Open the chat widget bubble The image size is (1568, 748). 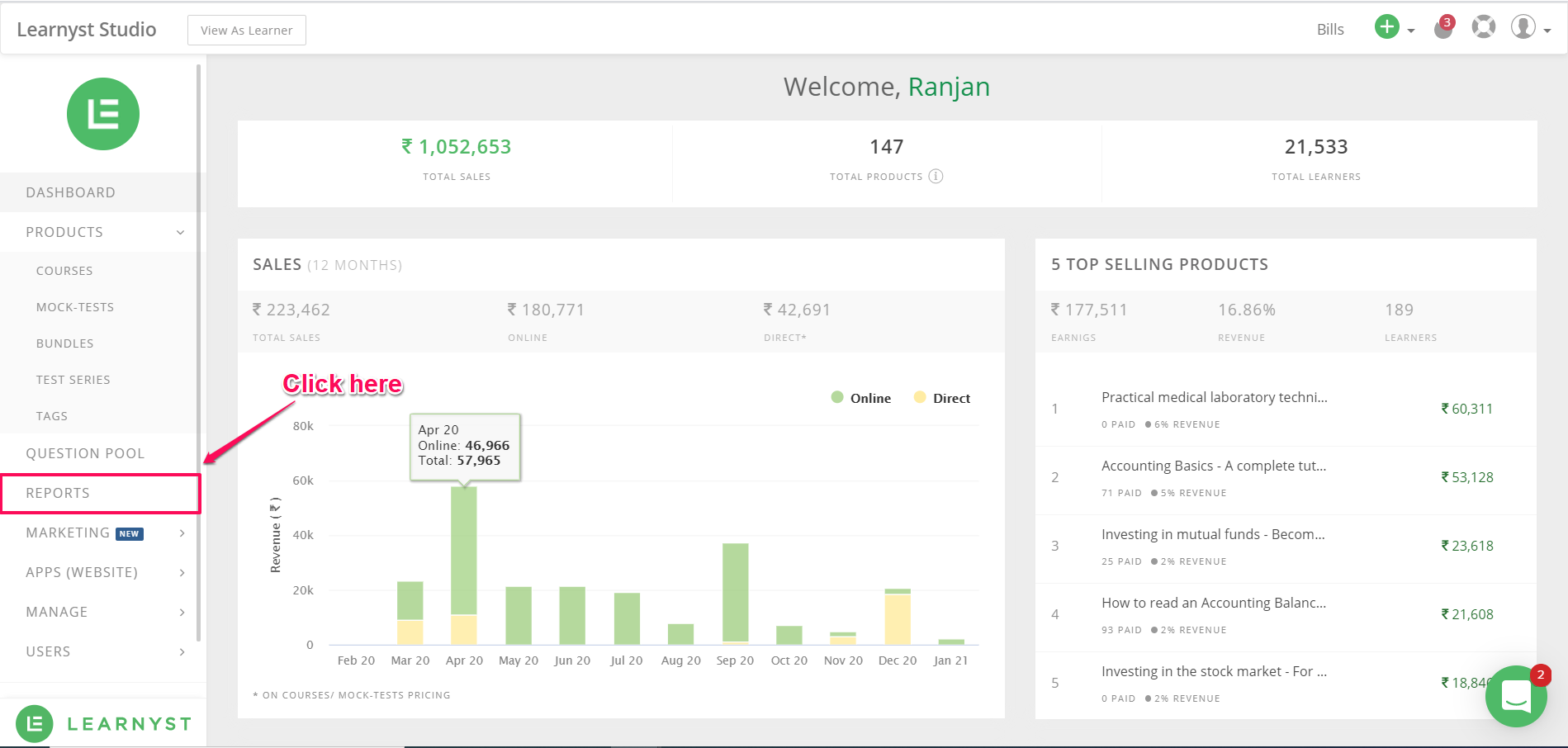point(1516,696)
